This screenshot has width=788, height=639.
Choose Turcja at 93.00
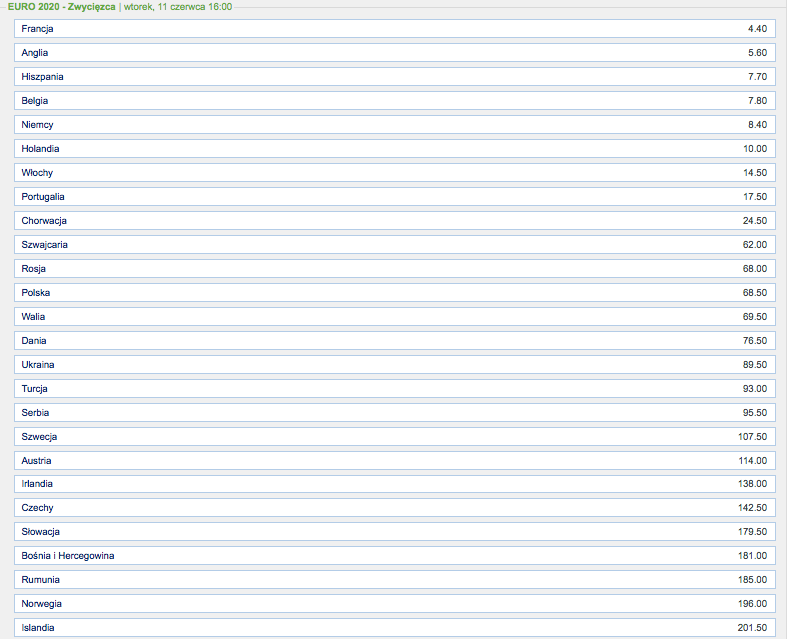[394, 389]
